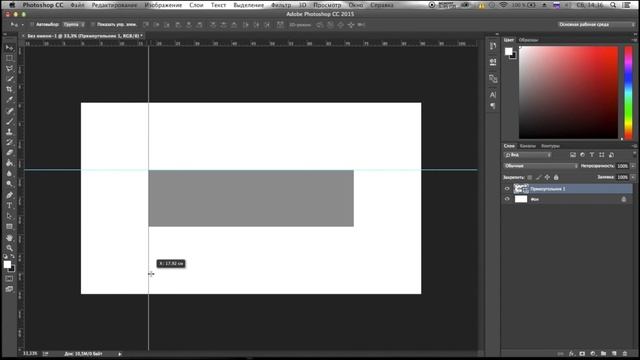The image size is (640, 360).
Task: Open Paragraph panel icon in collapsed dock
Action: click(493, 106)
